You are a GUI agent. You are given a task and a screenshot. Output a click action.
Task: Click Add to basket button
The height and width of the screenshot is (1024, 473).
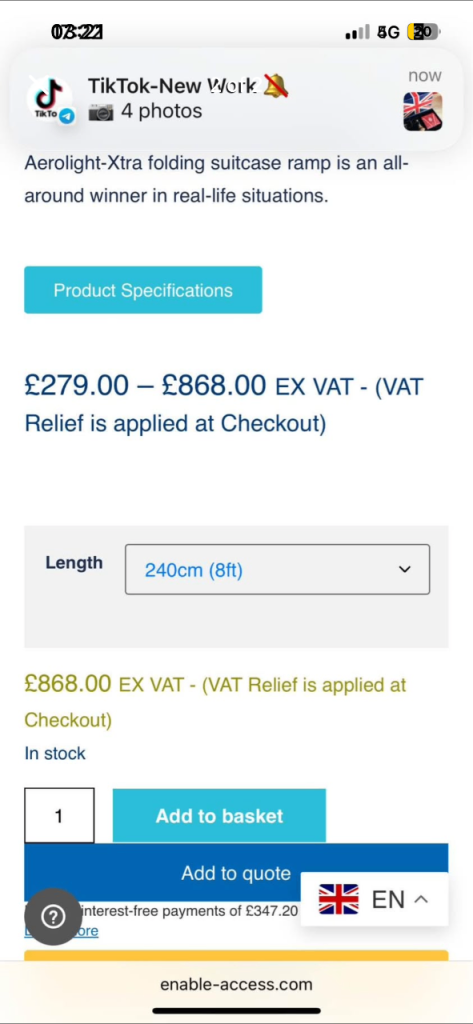220,816
